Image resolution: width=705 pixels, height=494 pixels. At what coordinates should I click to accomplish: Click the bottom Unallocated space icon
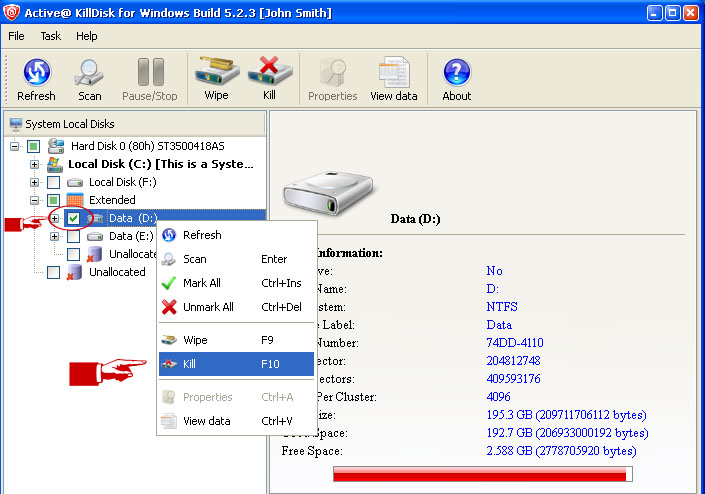pos(75,272)
